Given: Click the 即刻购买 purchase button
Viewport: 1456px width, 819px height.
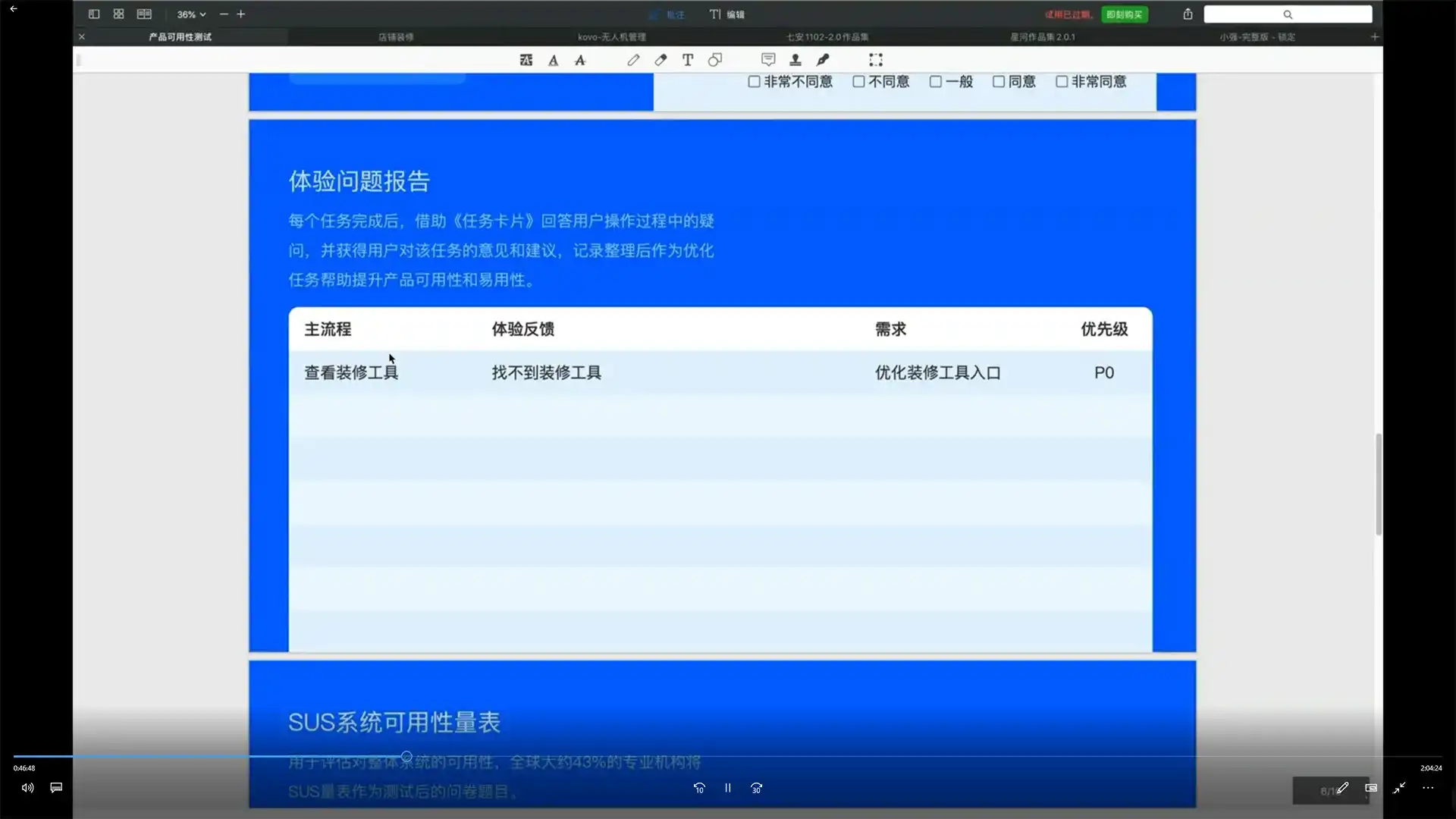Looking at the screenshot, I should pos(1124,14).
